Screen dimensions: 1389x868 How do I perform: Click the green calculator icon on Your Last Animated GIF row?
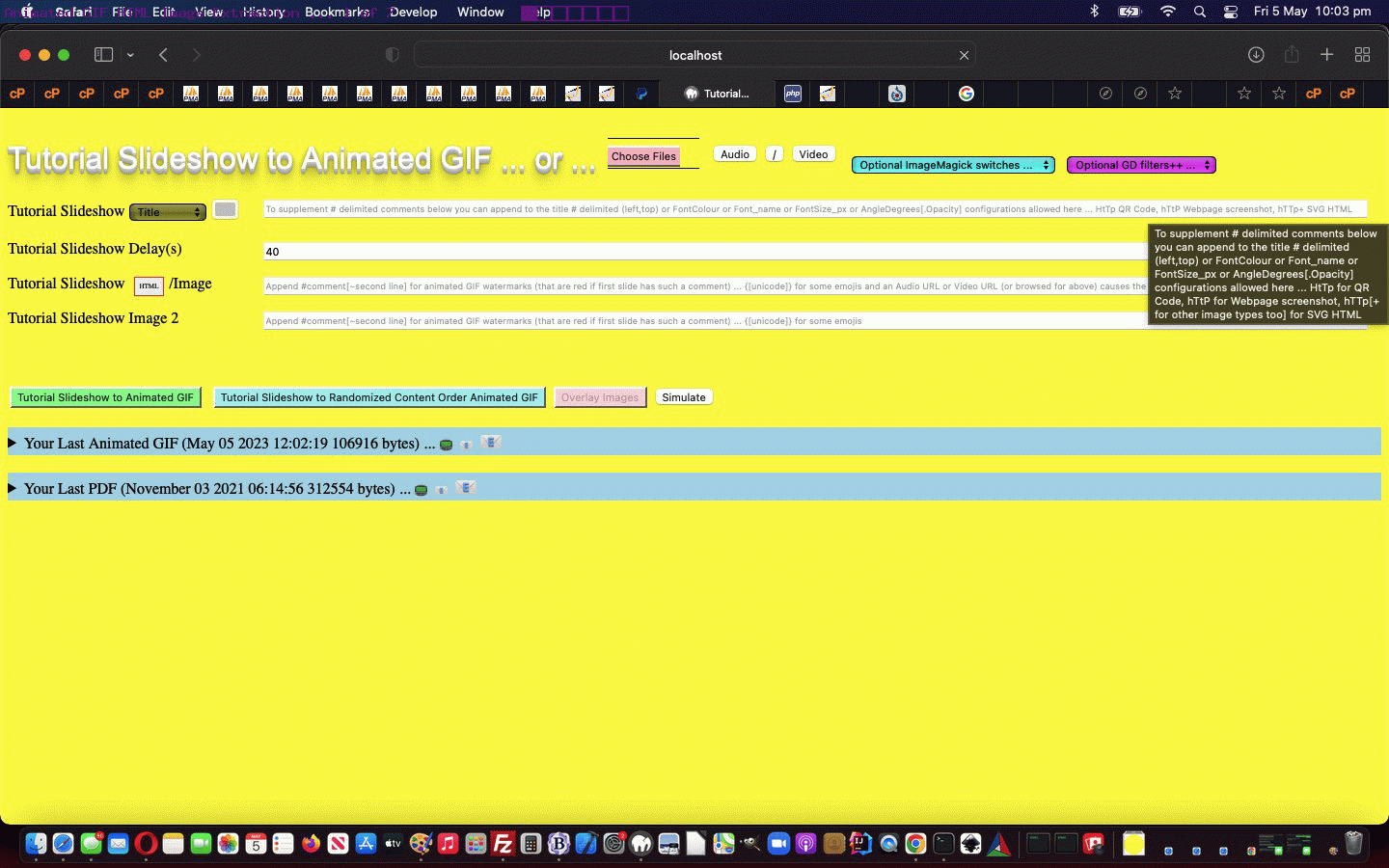pos(446,444)
